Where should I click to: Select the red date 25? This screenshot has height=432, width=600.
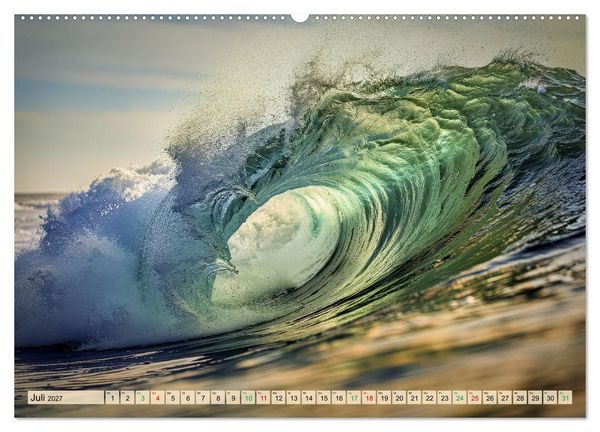(475, 398)
